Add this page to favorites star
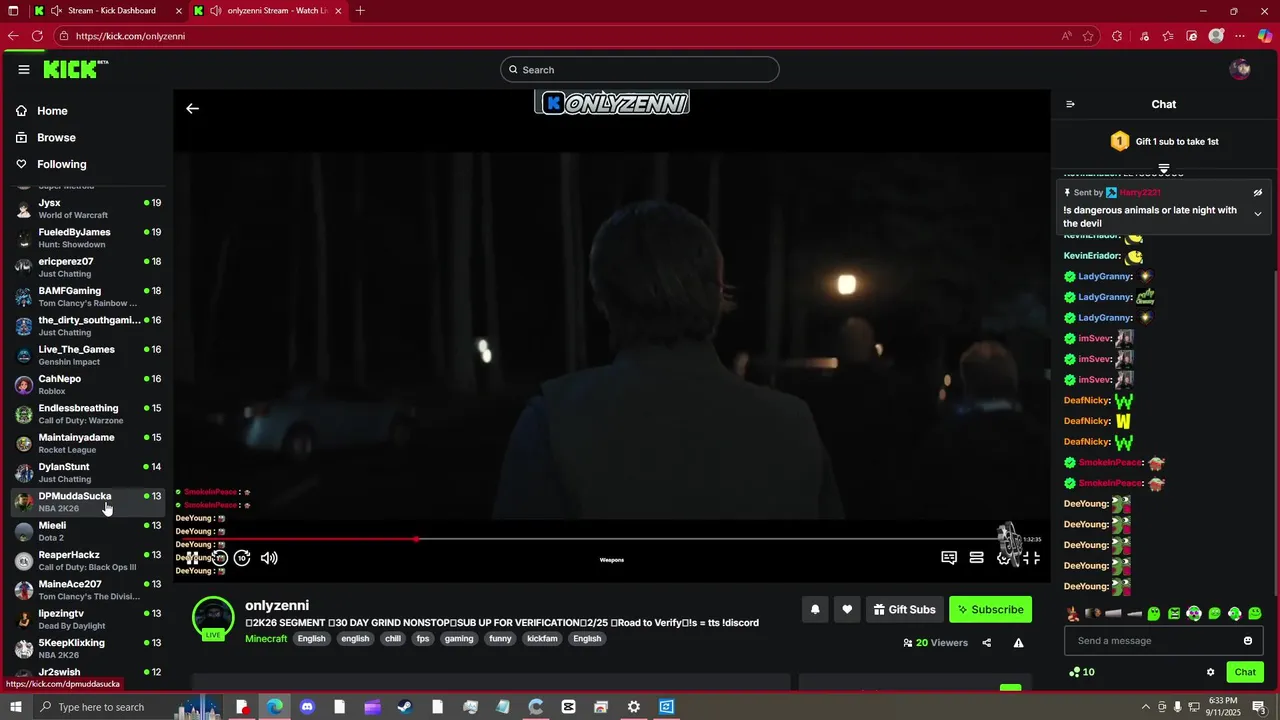Image resolution: width=1280 pixels, height=720 pixels. coord(1088,36)
